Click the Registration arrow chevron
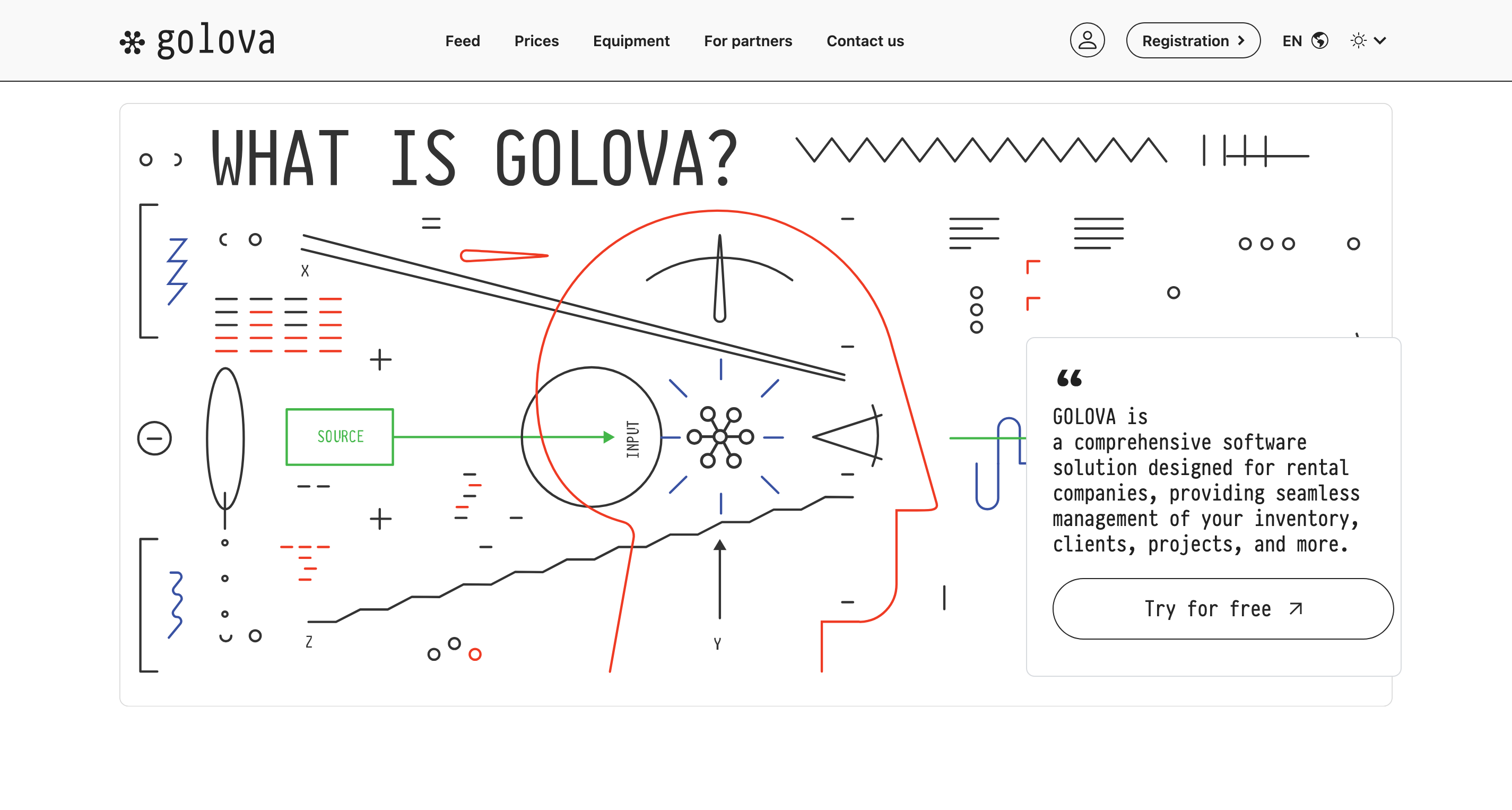 1241,40
